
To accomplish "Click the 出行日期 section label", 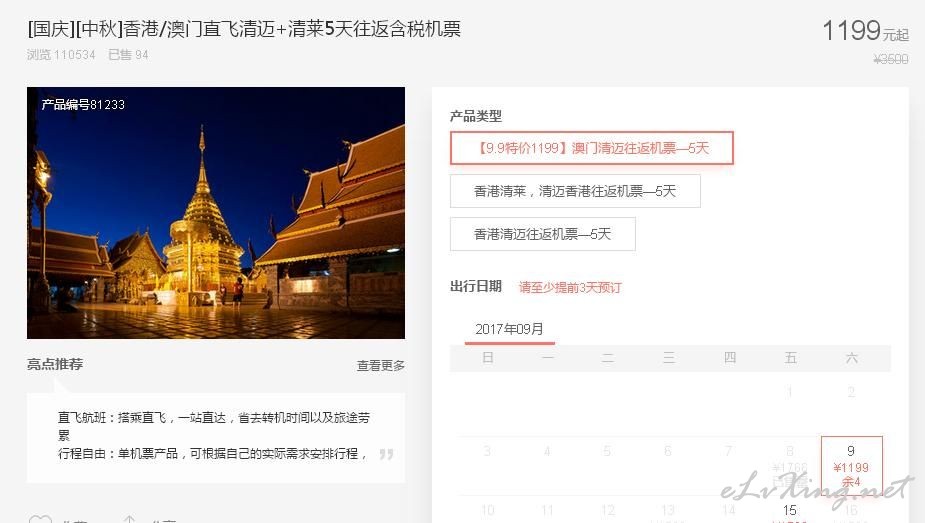I will point(475,287).
